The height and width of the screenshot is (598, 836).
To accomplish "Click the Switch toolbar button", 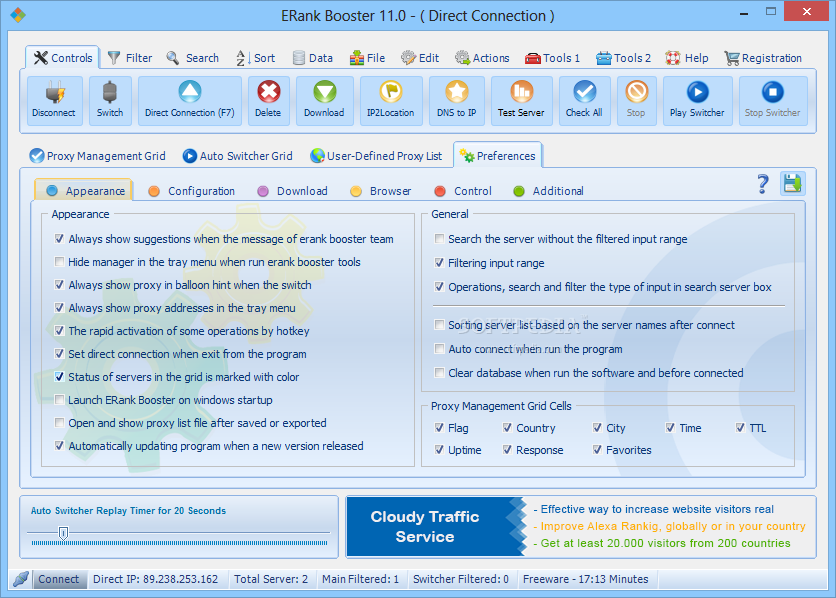I will pyautogui.click(x=110, y=101).
